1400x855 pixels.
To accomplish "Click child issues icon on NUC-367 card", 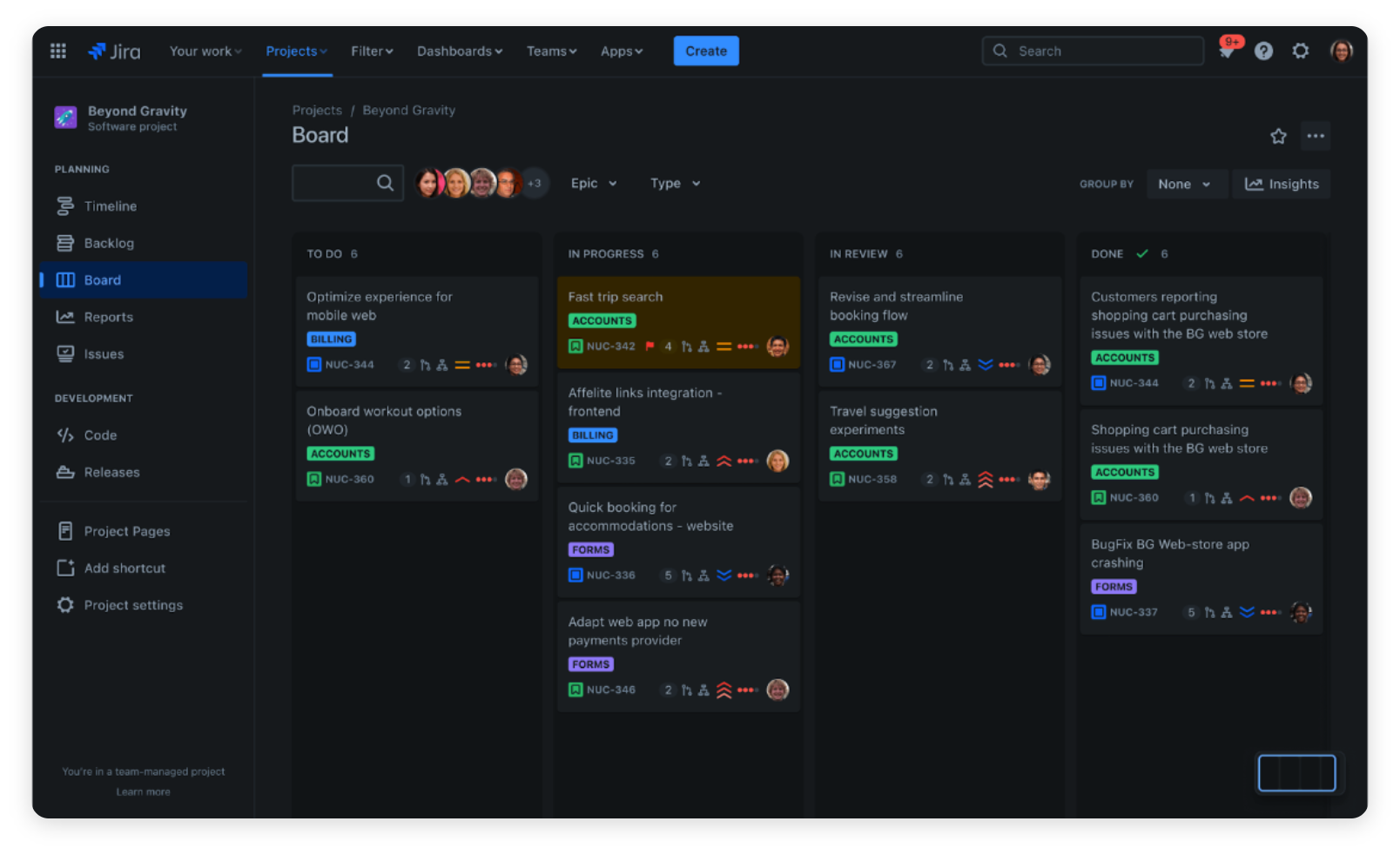I will point(965,365).
